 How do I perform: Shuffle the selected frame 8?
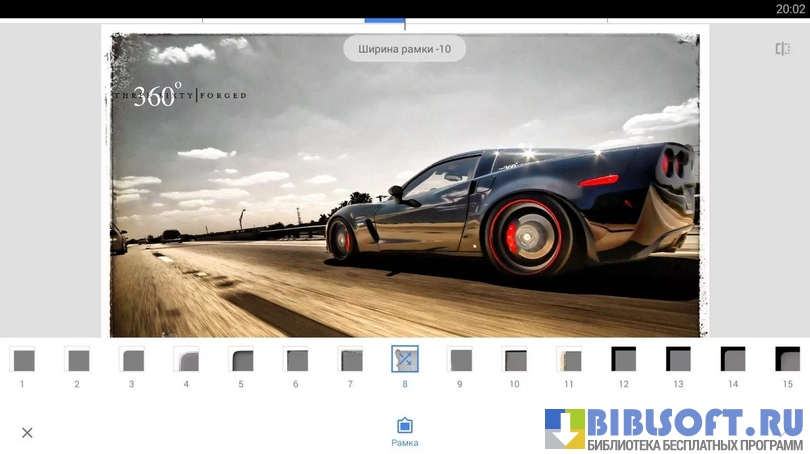pos(405,359)
